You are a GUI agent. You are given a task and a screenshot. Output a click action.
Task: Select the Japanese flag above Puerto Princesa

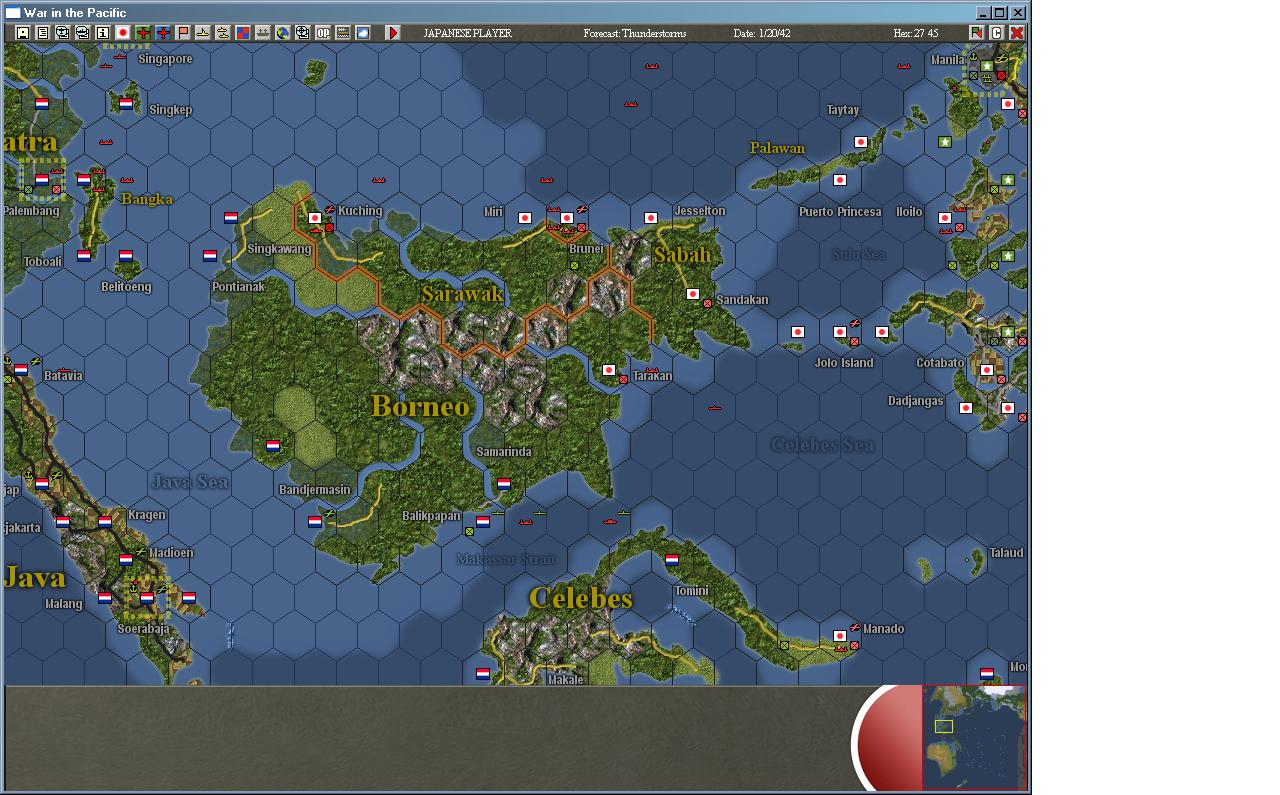(x=840, y=180)
